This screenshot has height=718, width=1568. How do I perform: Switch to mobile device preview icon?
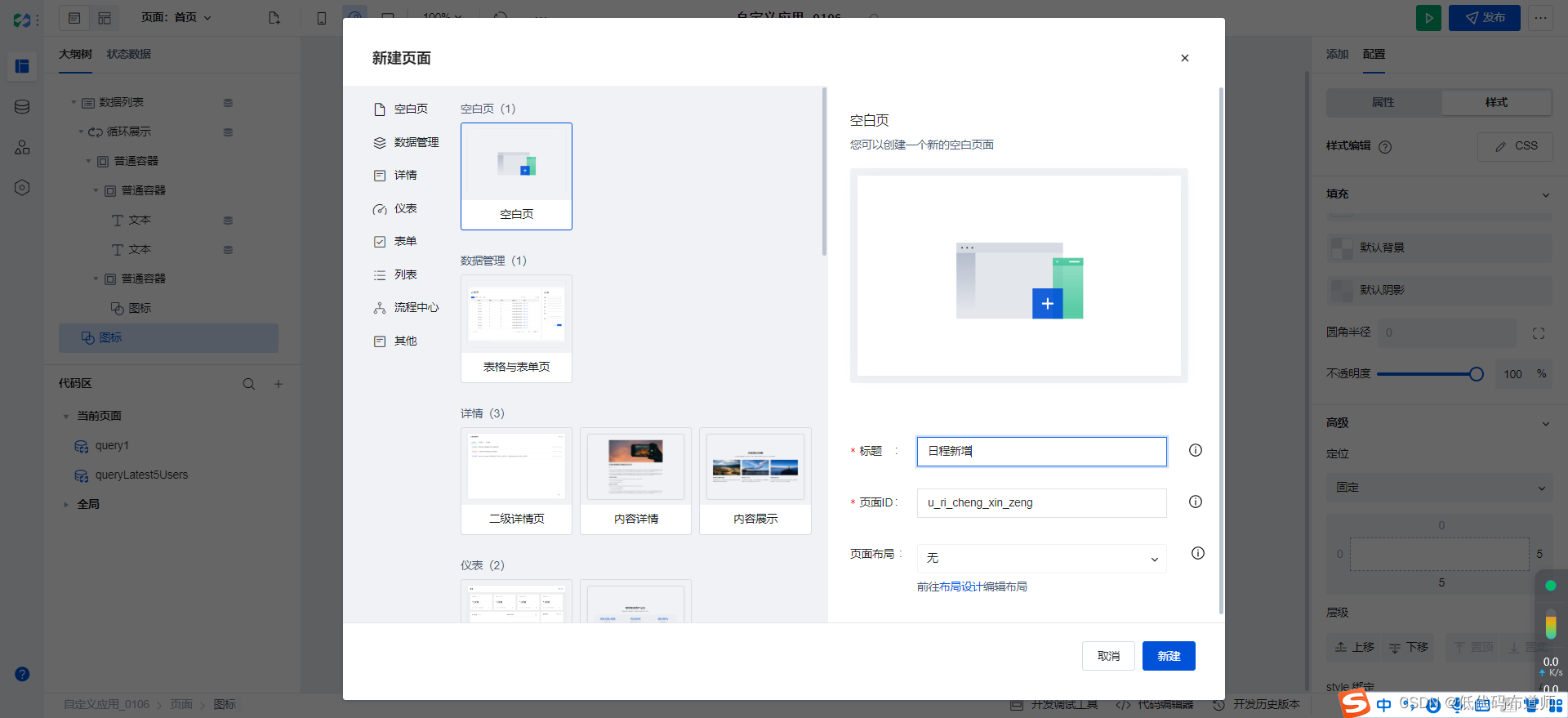pyautogui.click(x=322, y=18)
